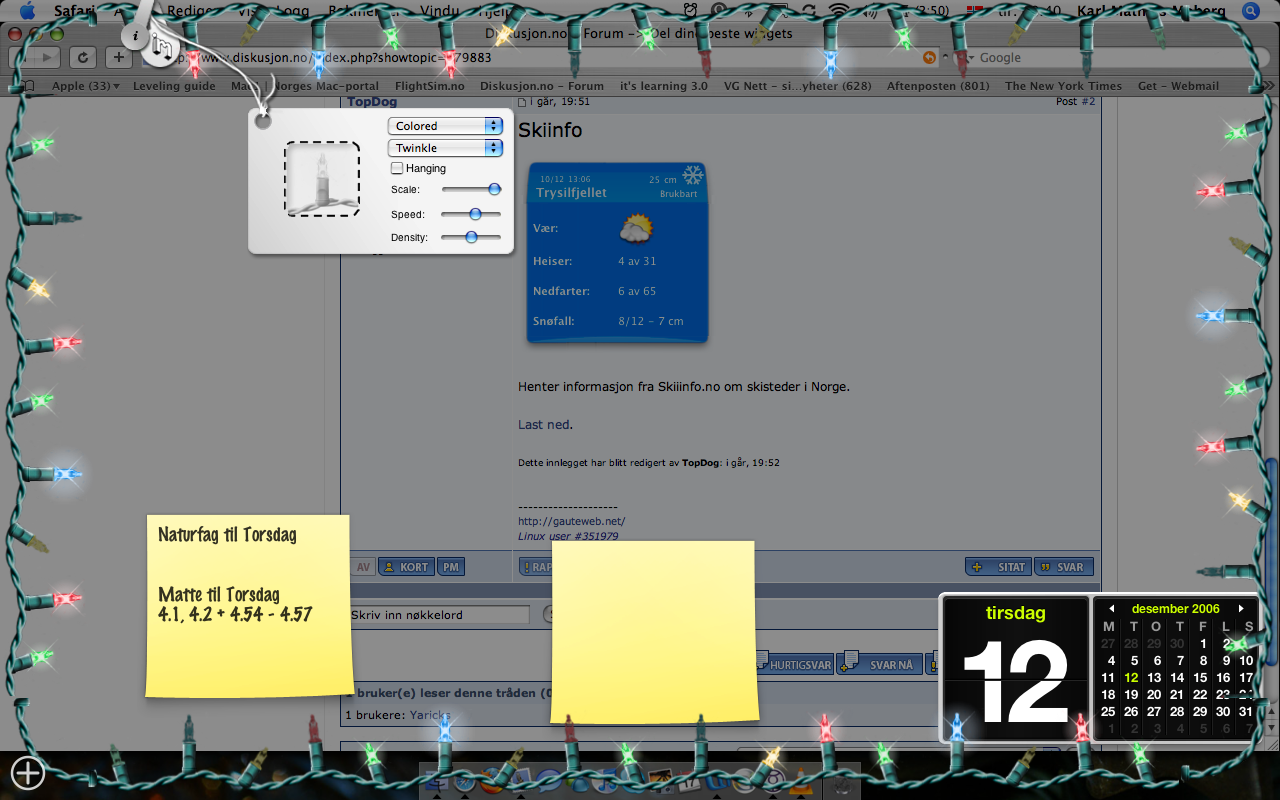
Task: Click desember 2006 calendar heading
Action: (x=1175, y=609)
